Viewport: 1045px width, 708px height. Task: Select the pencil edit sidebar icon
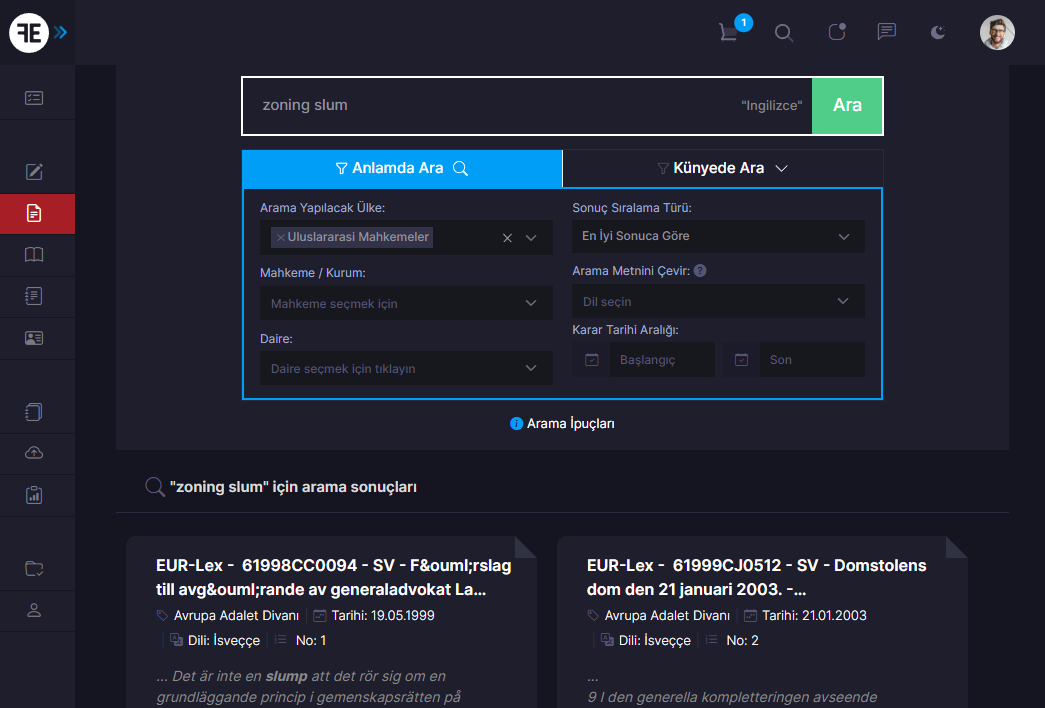coord(34,171)
